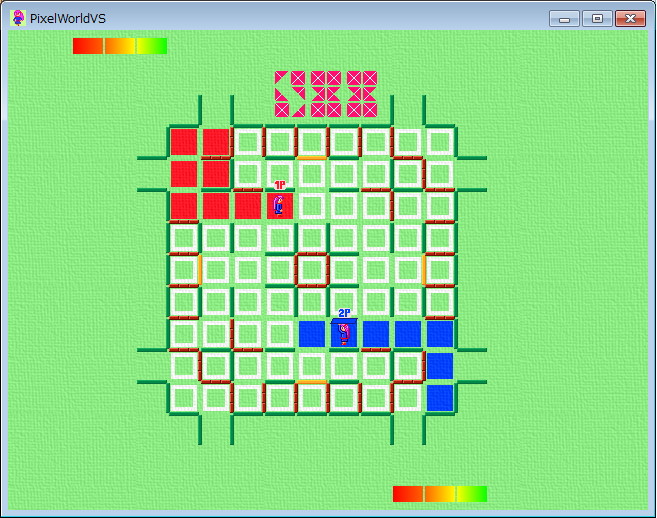Image resolution: width=657 pixels, height=518 pixels.
Task: Select the red tile directly left of 1P
Action: [x=248, y=206]
